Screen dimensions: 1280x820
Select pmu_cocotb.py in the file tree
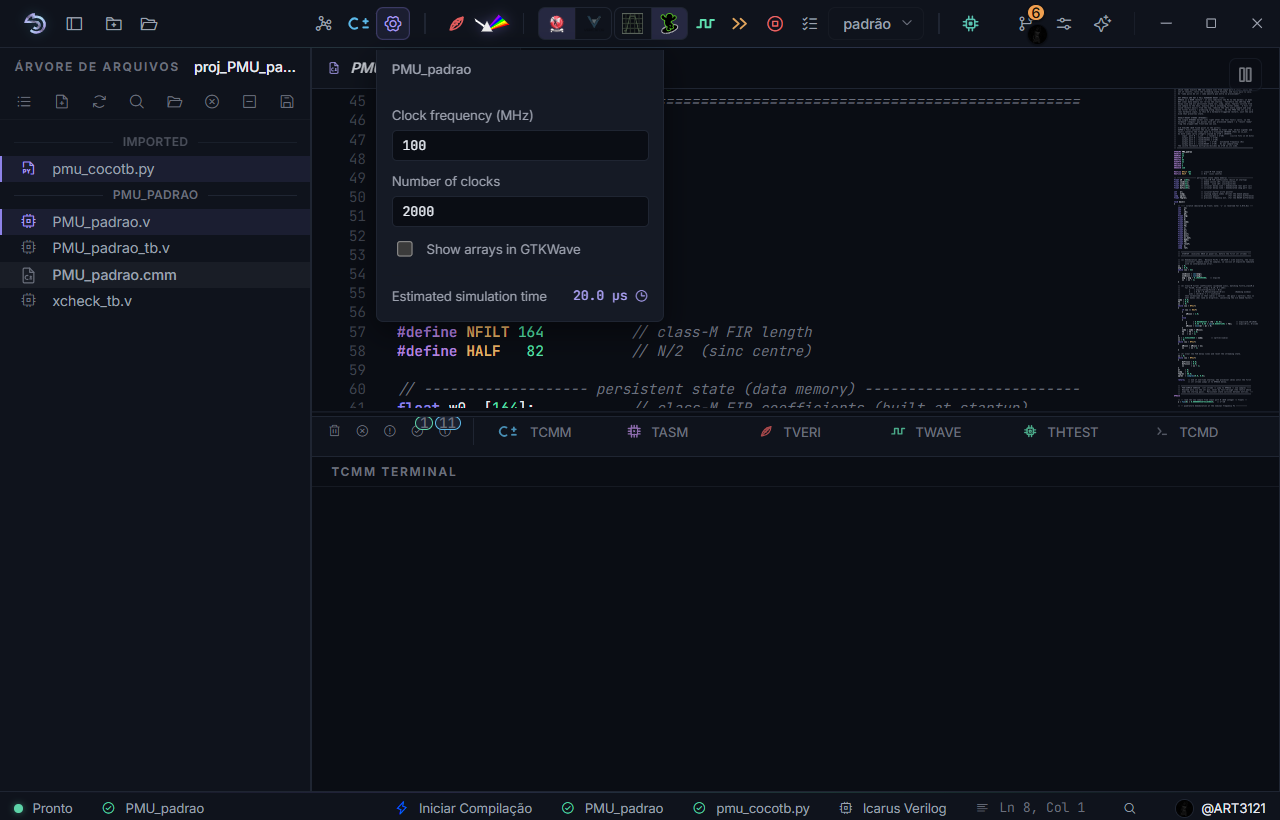(x=155, y=169)
